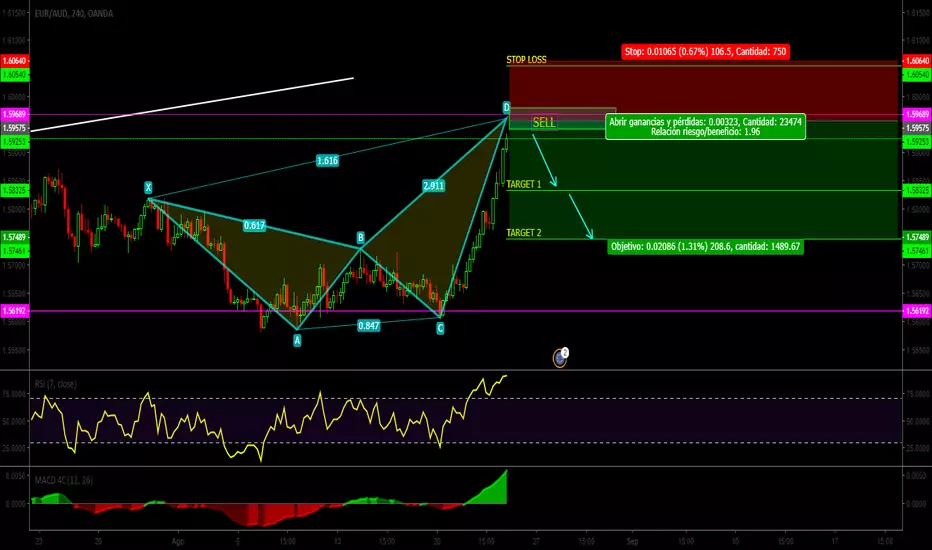This screenshot has height=550, width=932.
Task: Select the Abrir ganancias y pérdidas info box
Action: pyautogui.click(x=706, y=127)
